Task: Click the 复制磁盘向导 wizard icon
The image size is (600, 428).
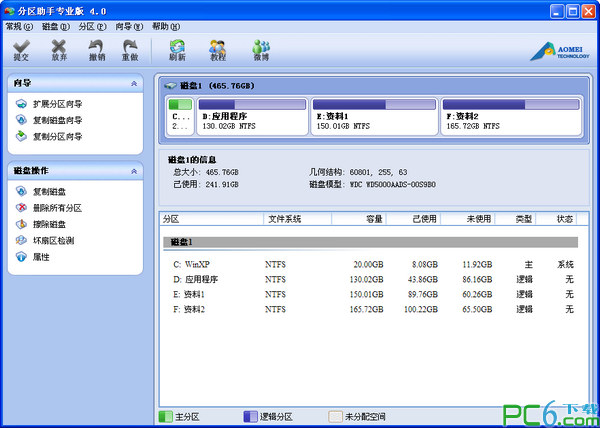Action: [21, 120]
